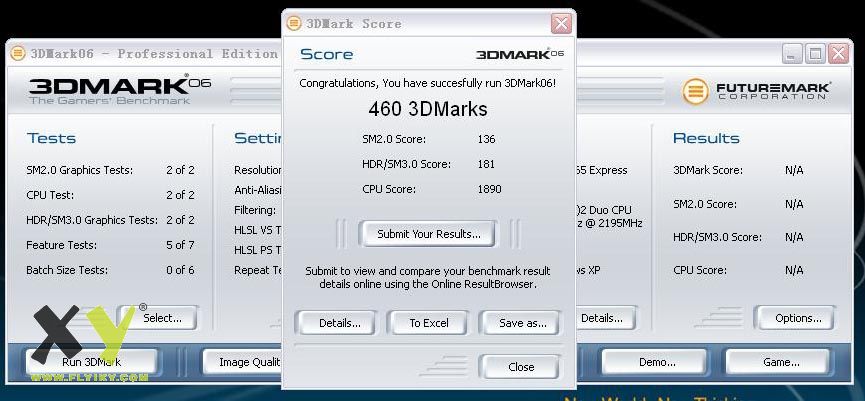865x401 pixels.
Task: Click the Congratulations message text
Action: [x=428, y=83]
